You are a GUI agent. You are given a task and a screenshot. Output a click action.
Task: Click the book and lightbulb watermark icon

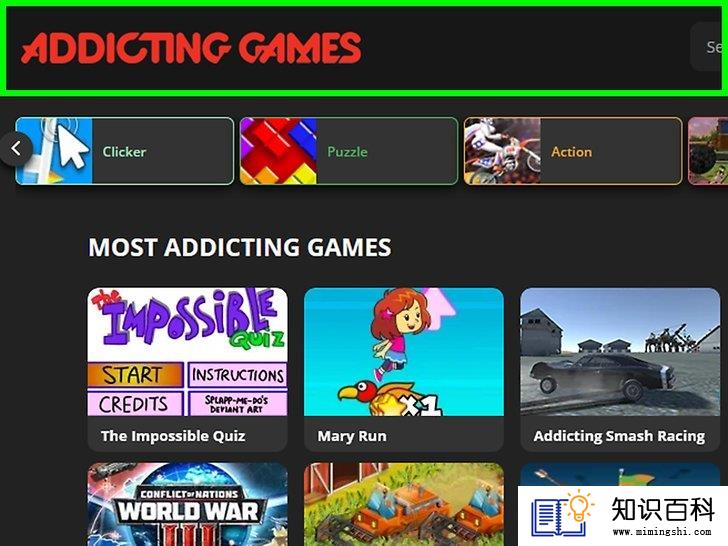[x=562, y=514]
